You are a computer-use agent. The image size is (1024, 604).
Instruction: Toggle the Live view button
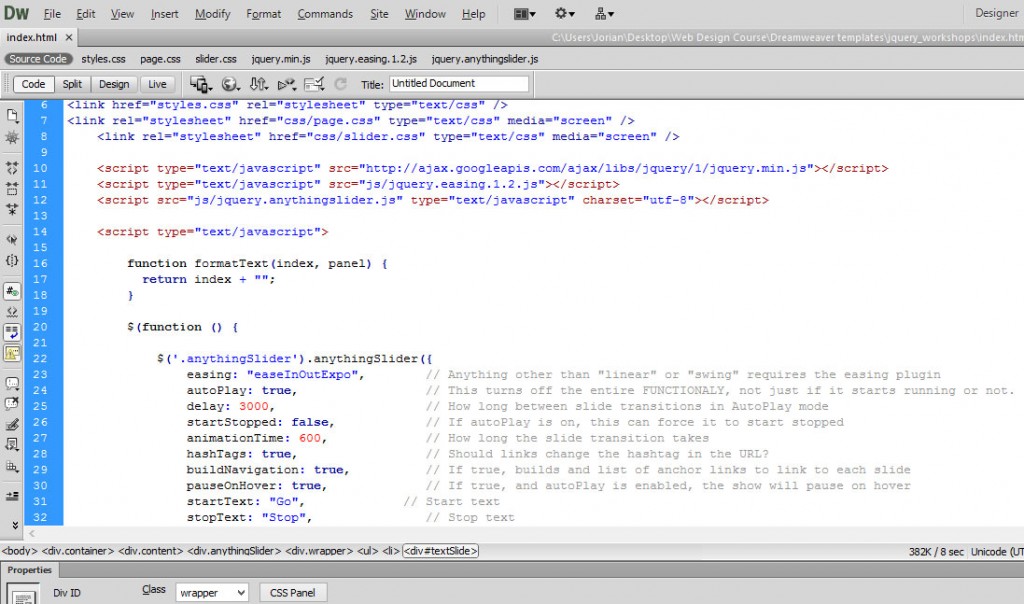(158, 84)
